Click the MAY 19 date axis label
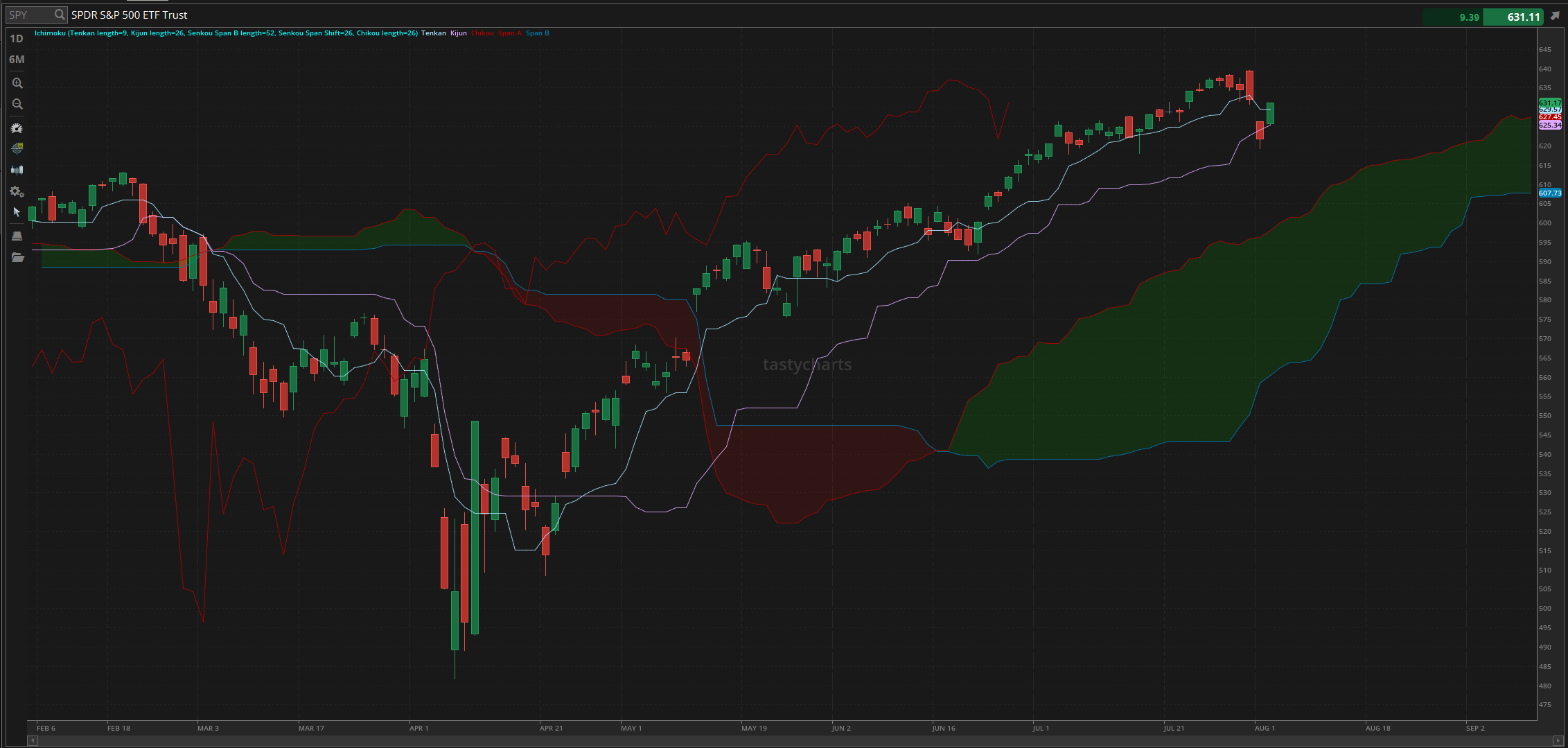The height and width of the screenshot is (748, 1568). pyautogui.click(x=754, y=728)
